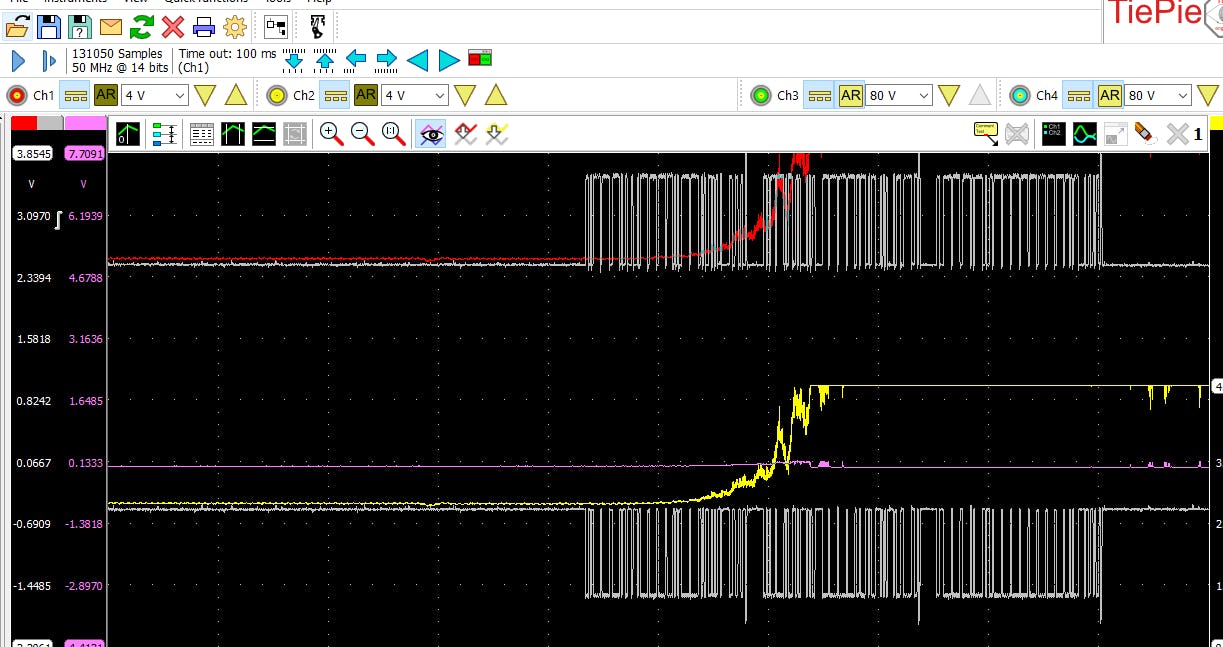Click the green refresh arrows icon
The image size is (1223, 647).
(x=142, y=27)
